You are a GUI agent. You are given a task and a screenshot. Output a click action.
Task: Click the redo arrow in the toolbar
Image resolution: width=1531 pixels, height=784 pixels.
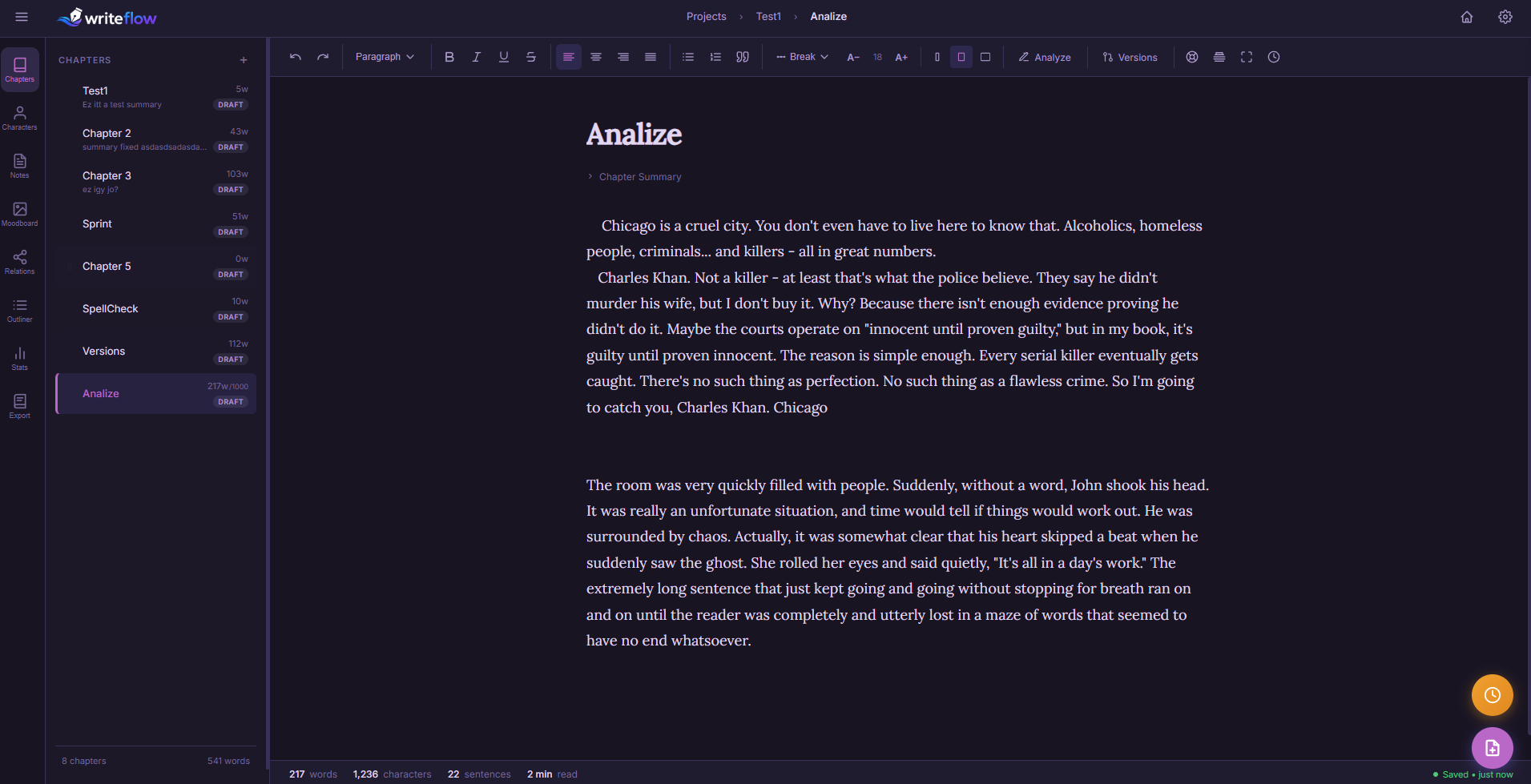(323, 57)
